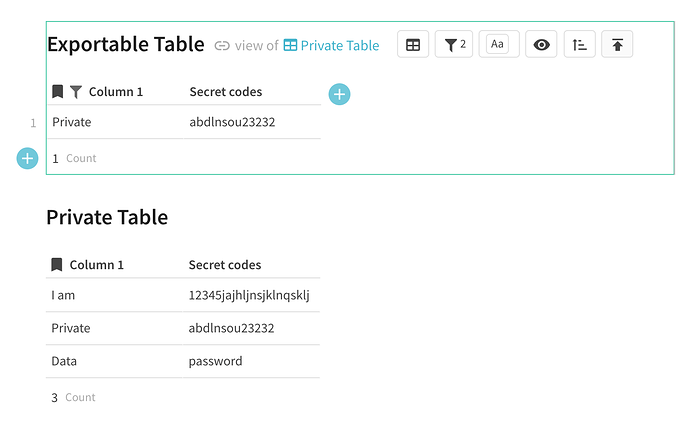
Task: Click the Private Table heading
Action: [x=107, y=217]
